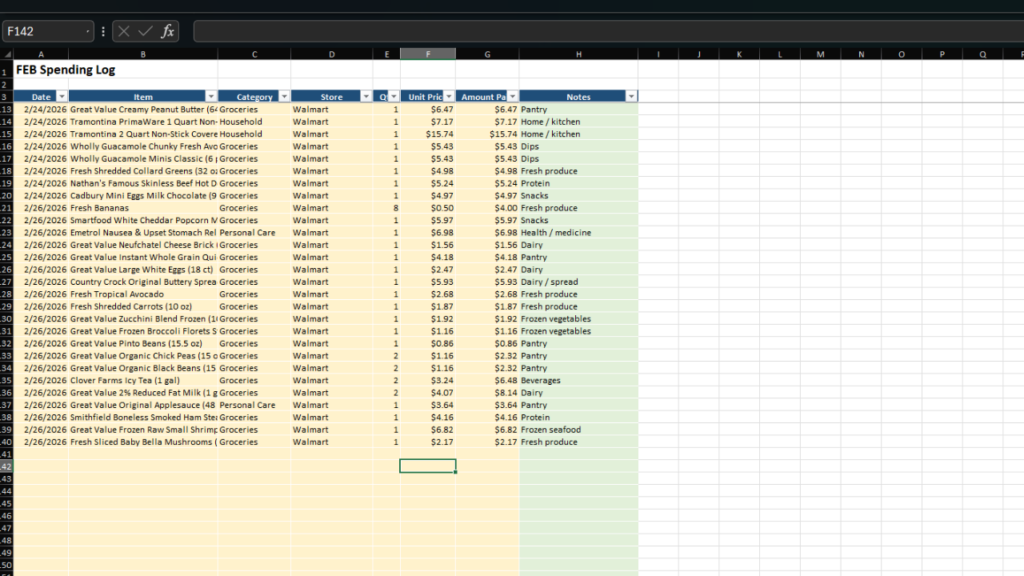Image resolution: width=1024 pixels, height=576 pixels.
Task: Open the Category filter dropdown
Action: (x=283, y=96)
